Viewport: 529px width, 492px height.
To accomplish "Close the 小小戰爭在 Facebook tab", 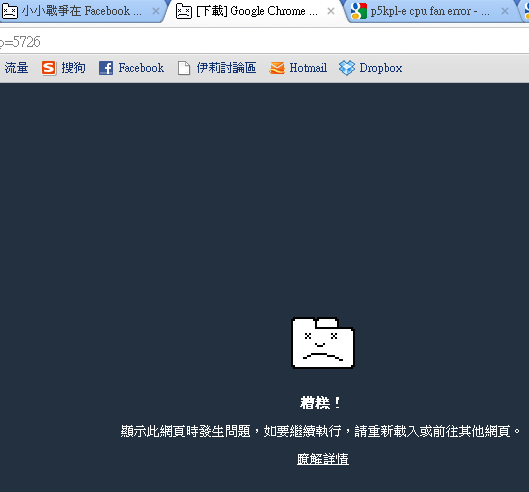I will [156, 11].
